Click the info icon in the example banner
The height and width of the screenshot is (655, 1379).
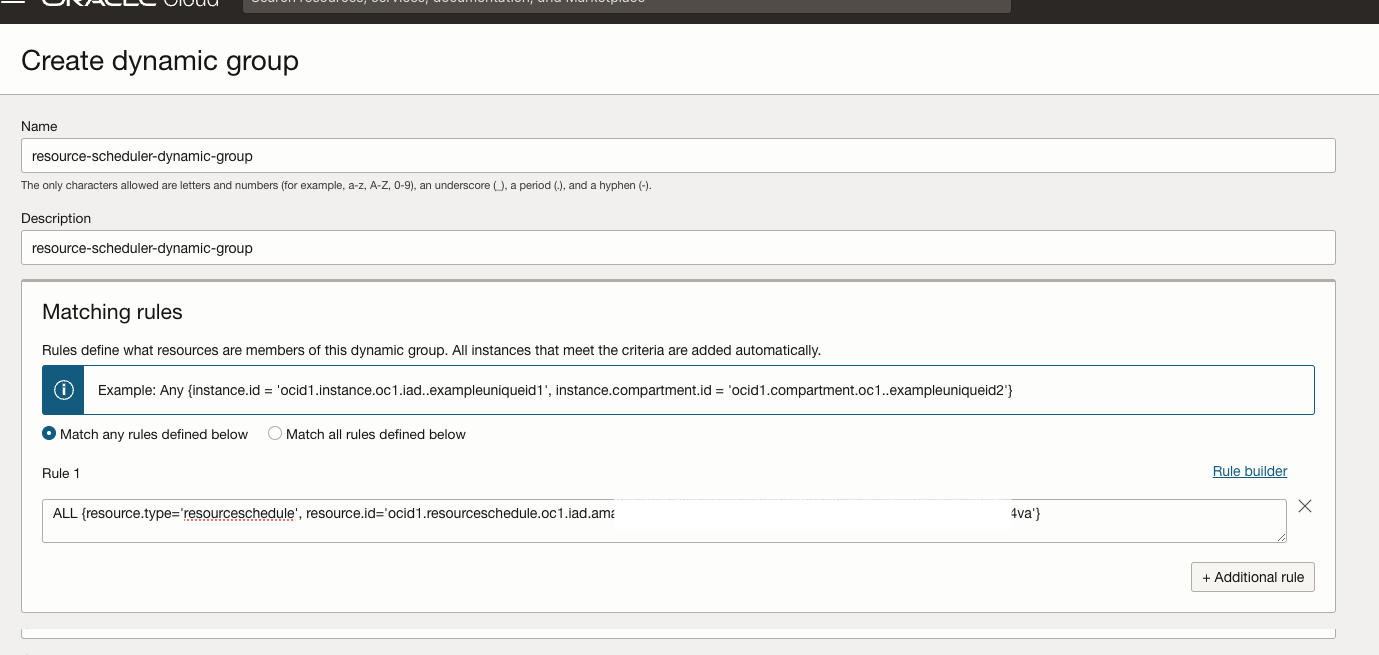(64, 390)
